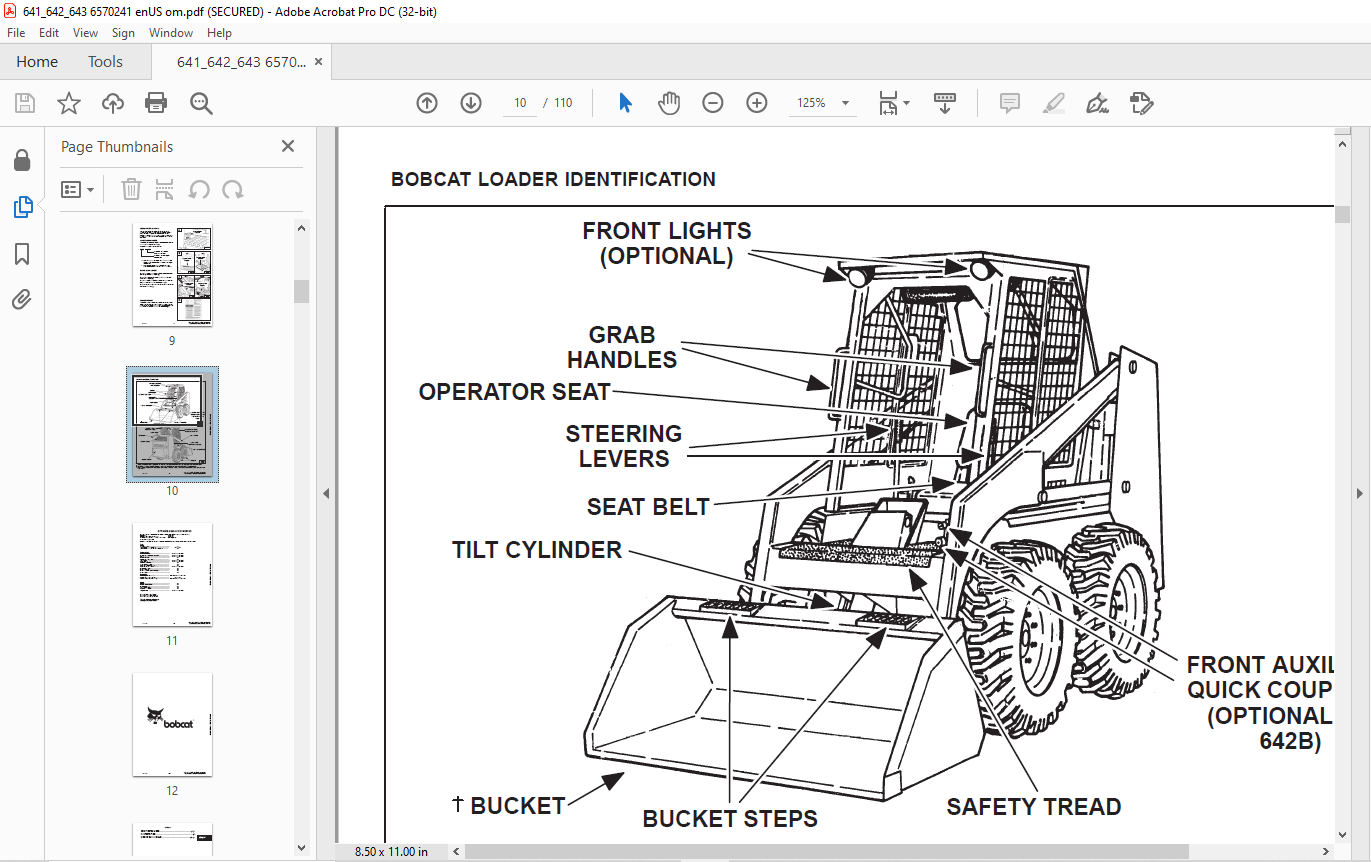Open the Fit page options icon

click(x=887, y=103)
